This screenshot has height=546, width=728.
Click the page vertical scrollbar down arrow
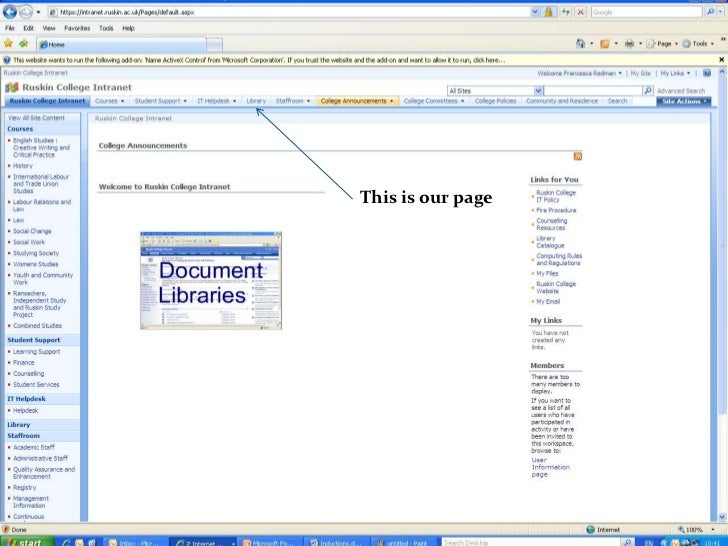722,516
